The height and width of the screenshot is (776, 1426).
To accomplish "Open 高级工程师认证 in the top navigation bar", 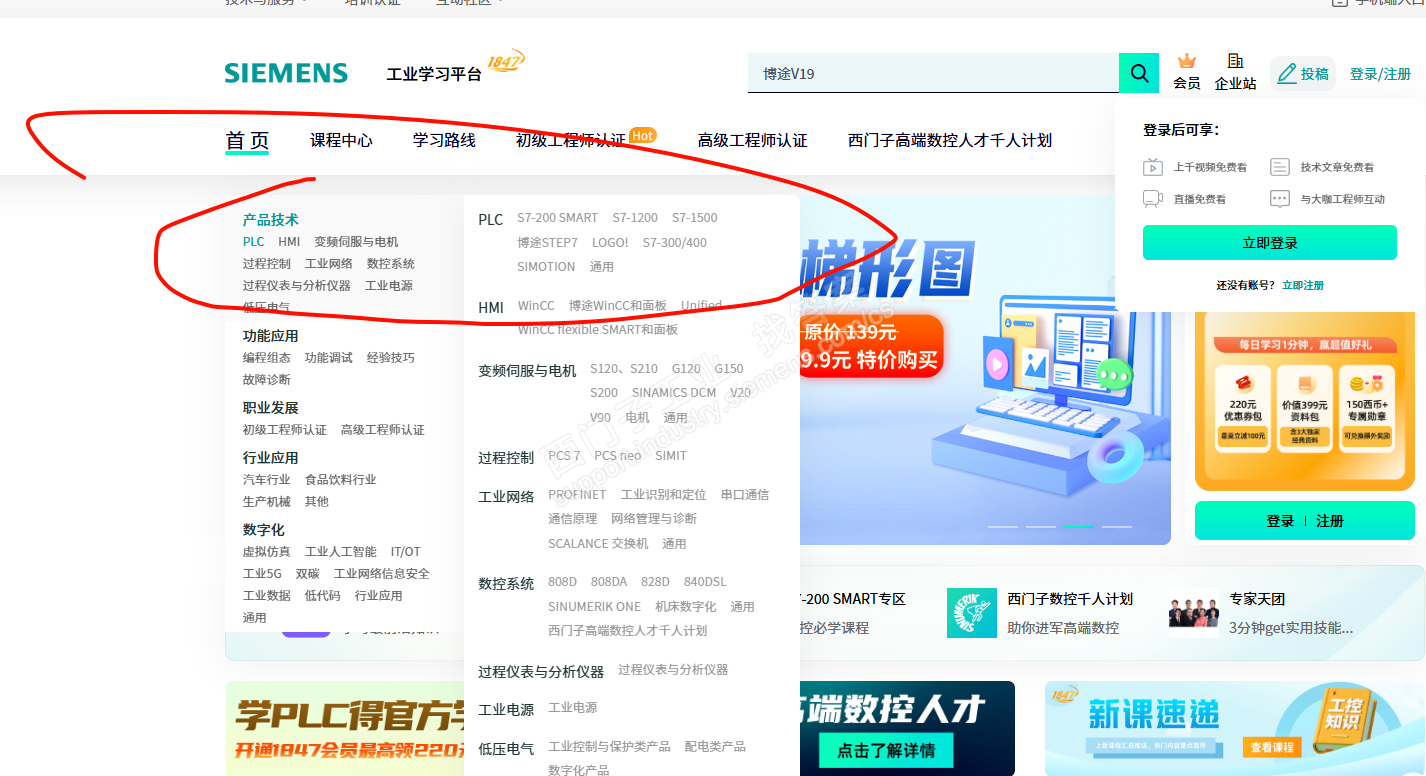I will click(752, 141).
